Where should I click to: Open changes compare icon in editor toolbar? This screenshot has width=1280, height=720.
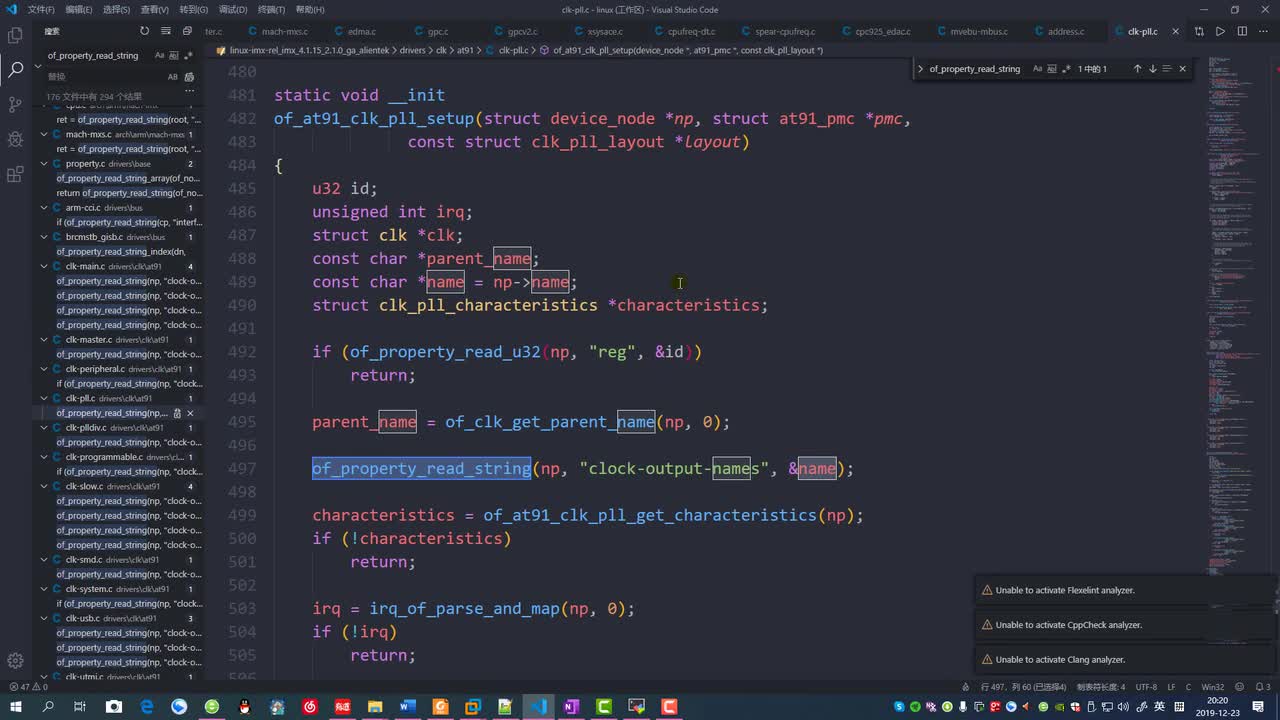(x=1199, y=31)
